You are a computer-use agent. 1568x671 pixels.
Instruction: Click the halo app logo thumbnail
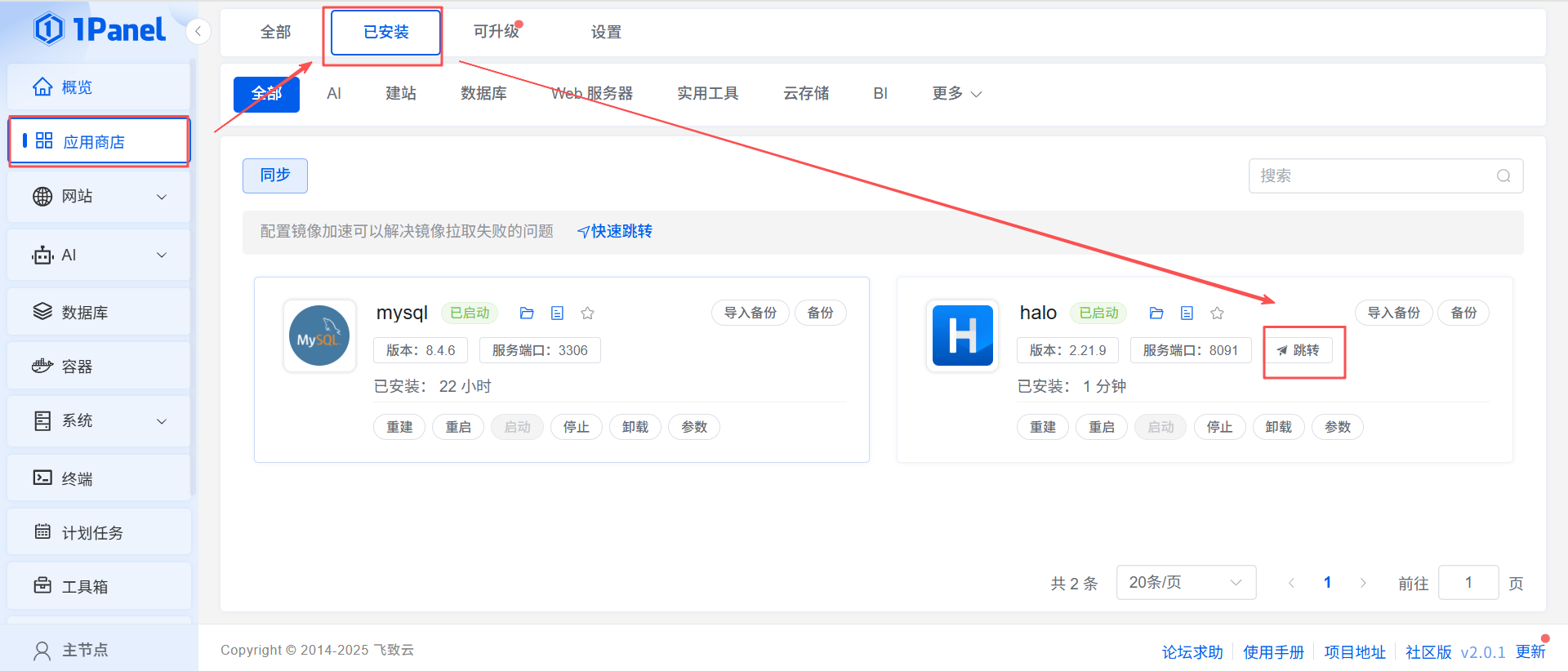tap(962, 335)
